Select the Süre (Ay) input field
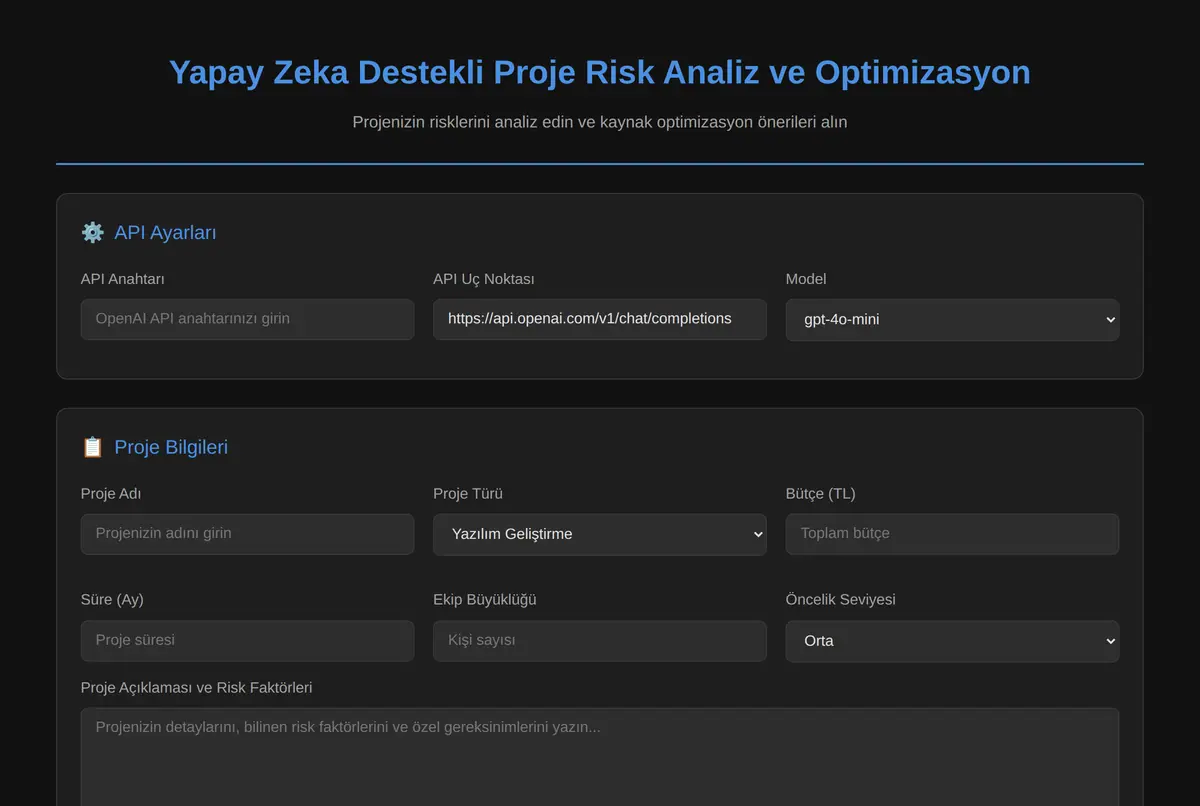The height and width of the screenshot is (806, 1200). coord(247,640)
